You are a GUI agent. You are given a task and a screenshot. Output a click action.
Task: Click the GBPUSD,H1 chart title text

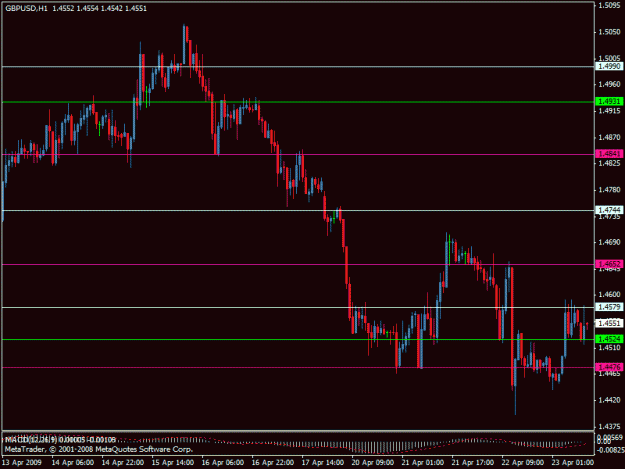point(26,8)
